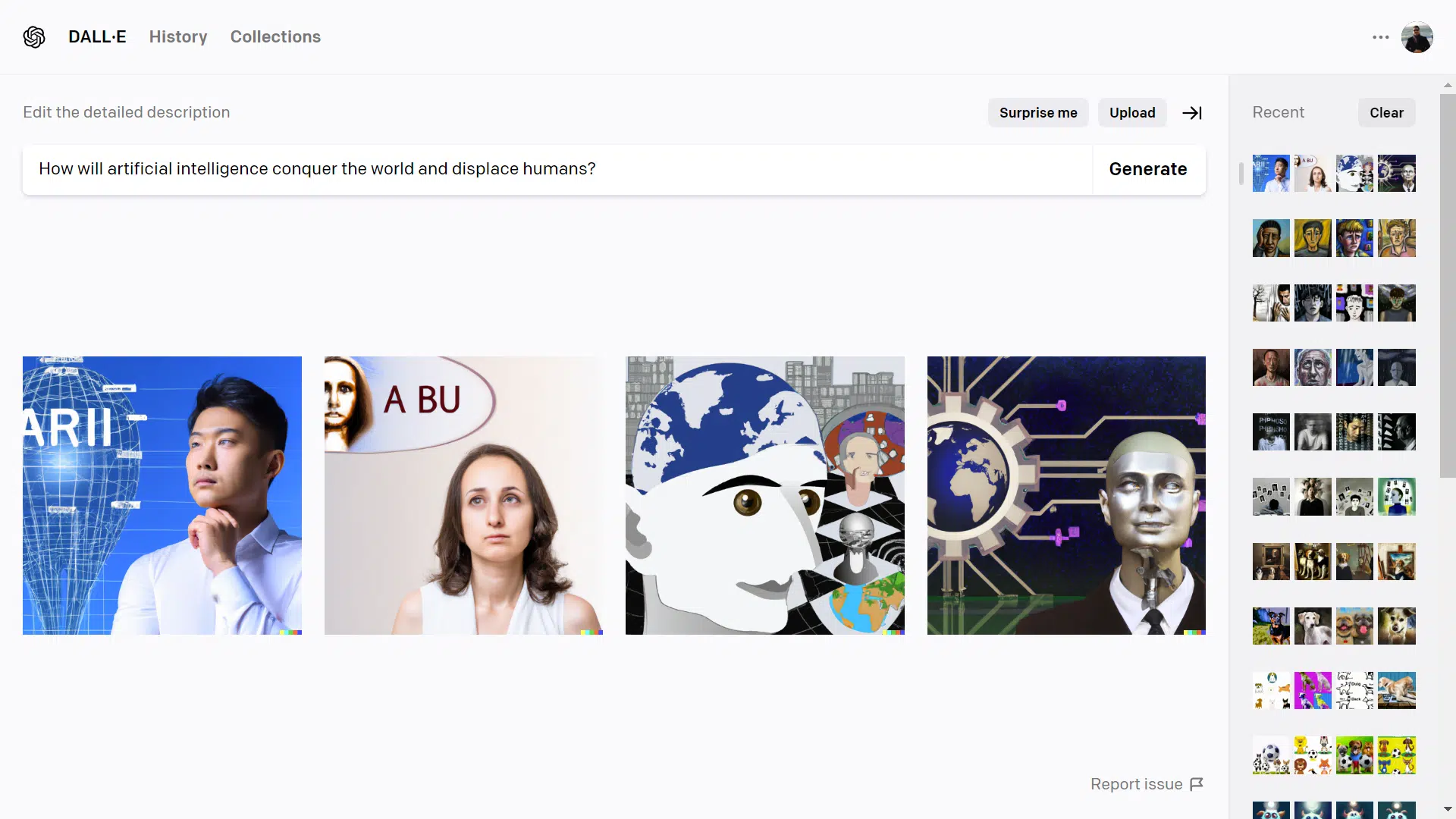Image resolution: width=1456 pixels, height=819 pixels.
Task: Click the Generate button
Action: point(1147,168)
